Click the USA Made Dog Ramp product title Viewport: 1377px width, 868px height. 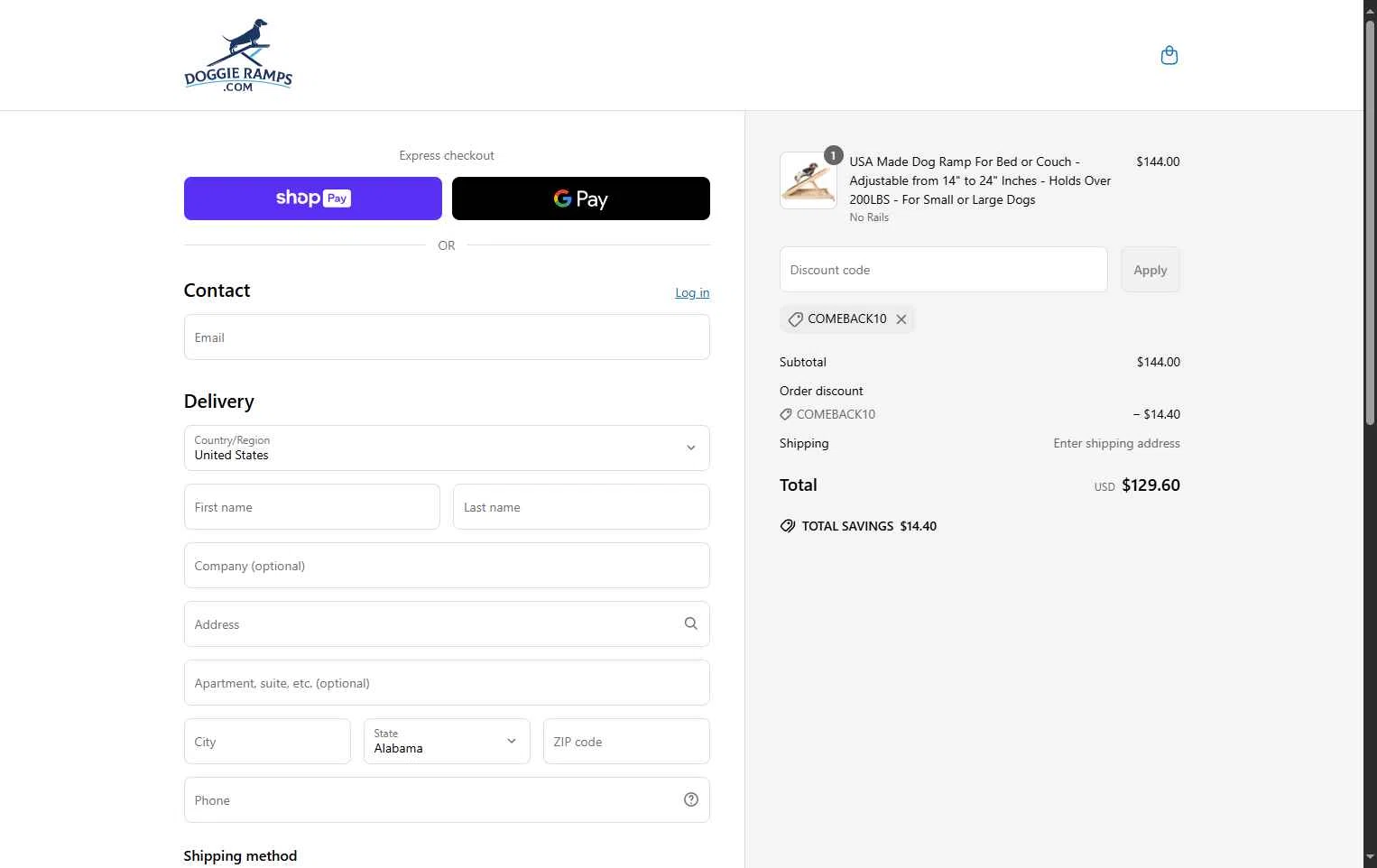point(980,180)
